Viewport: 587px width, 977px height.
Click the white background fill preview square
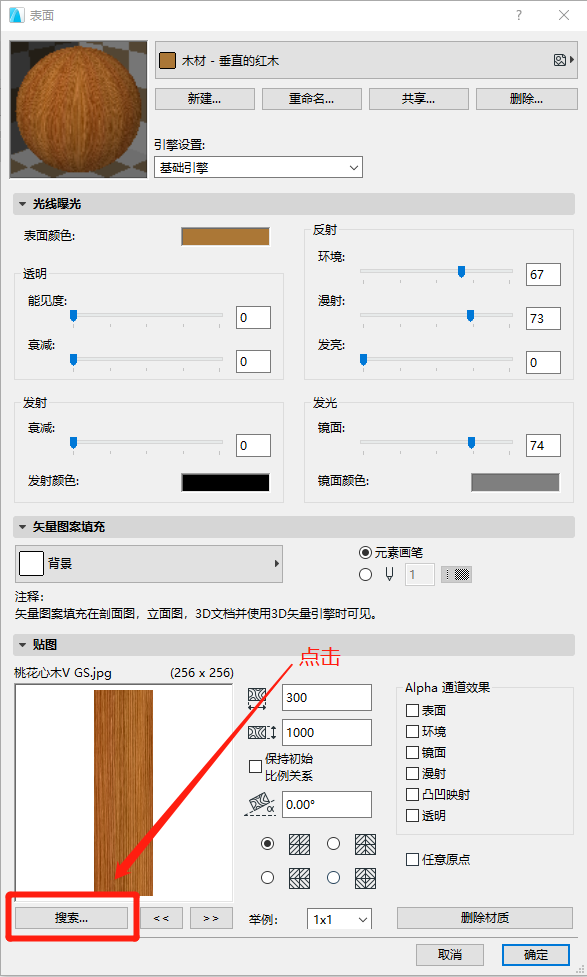click(x=31, y=563)
